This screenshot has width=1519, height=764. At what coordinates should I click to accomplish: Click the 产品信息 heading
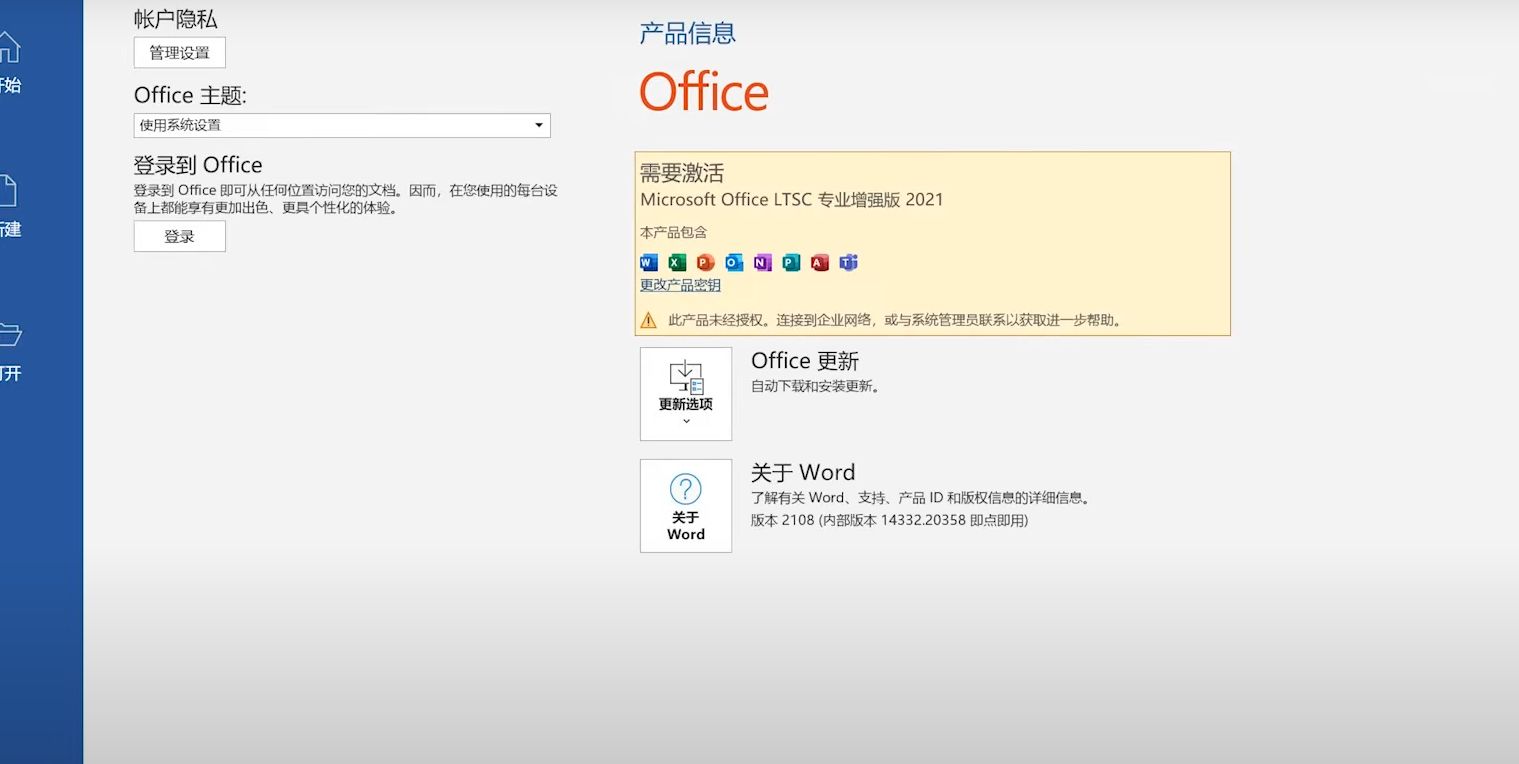pos(688,33)
